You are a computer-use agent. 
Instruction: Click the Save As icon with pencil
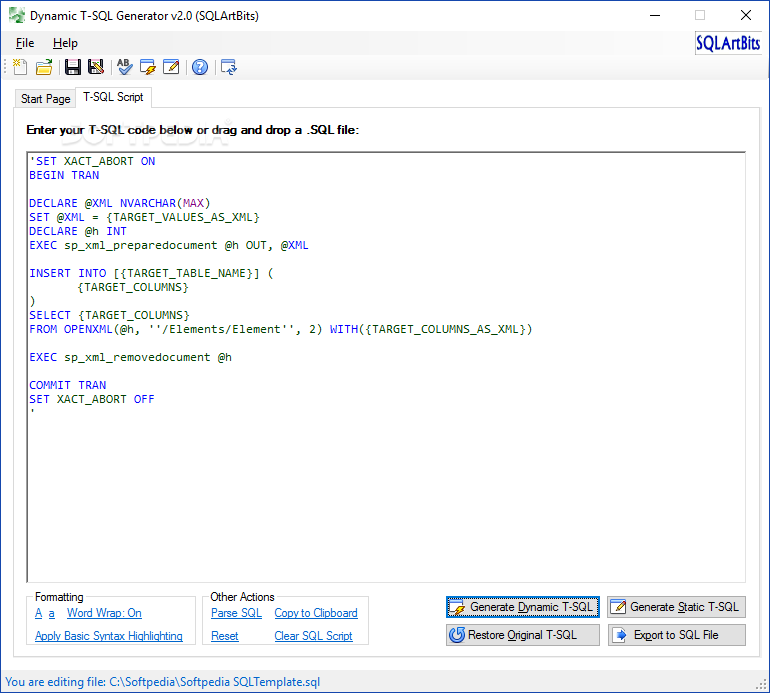[96, 67]
